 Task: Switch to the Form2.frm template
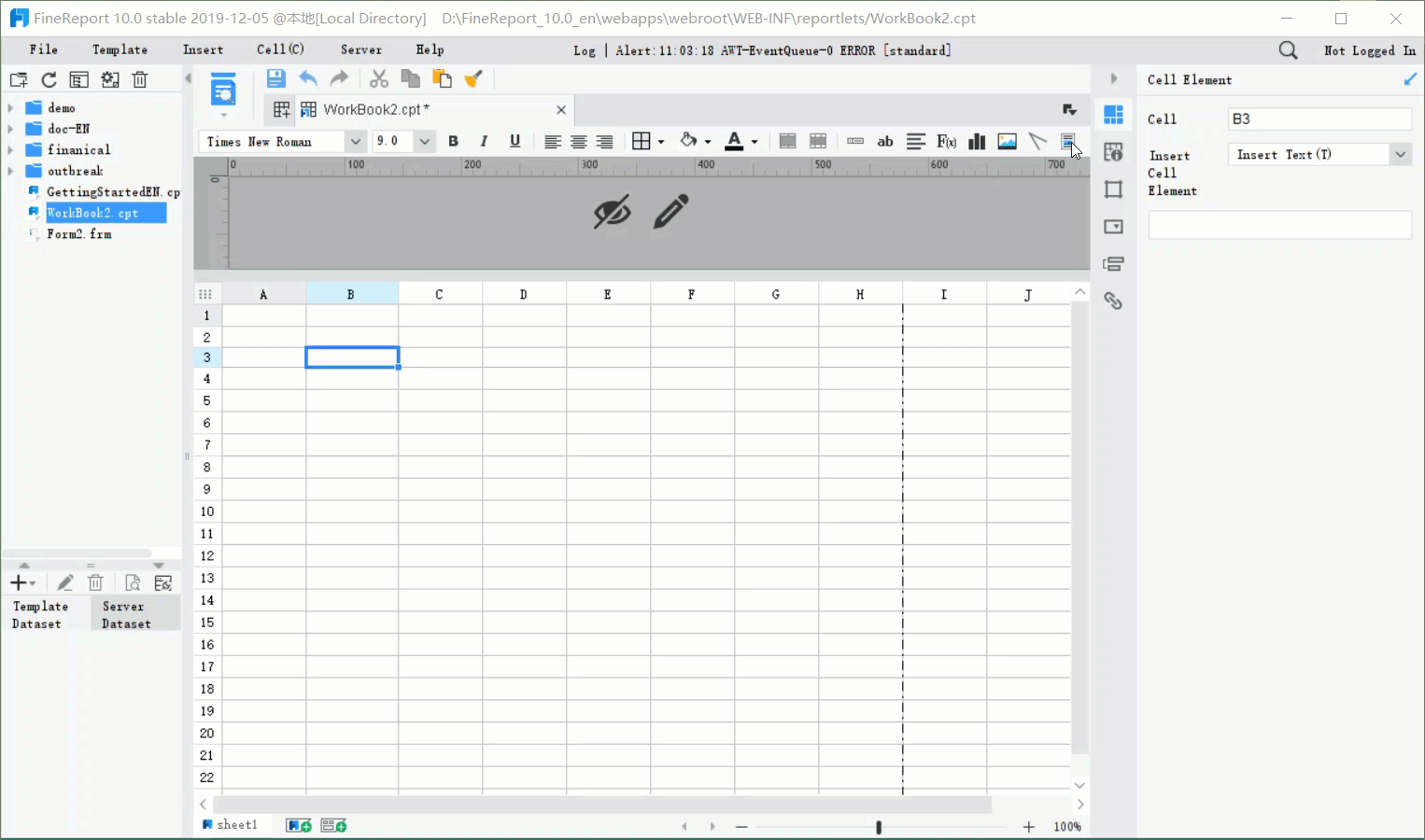pos(78,234)
